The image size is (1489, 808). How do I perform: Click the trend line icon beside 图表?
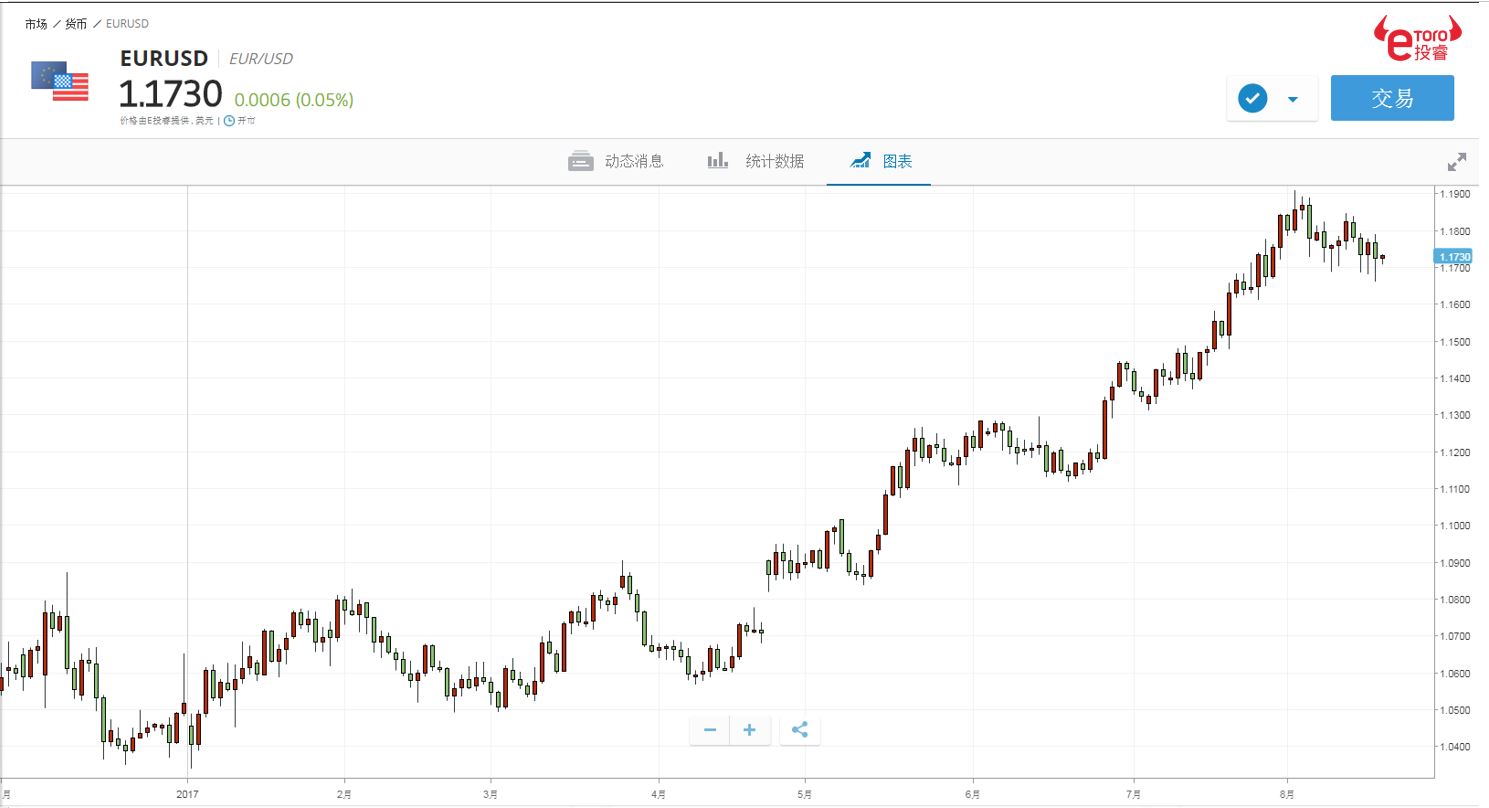[860, 161]
